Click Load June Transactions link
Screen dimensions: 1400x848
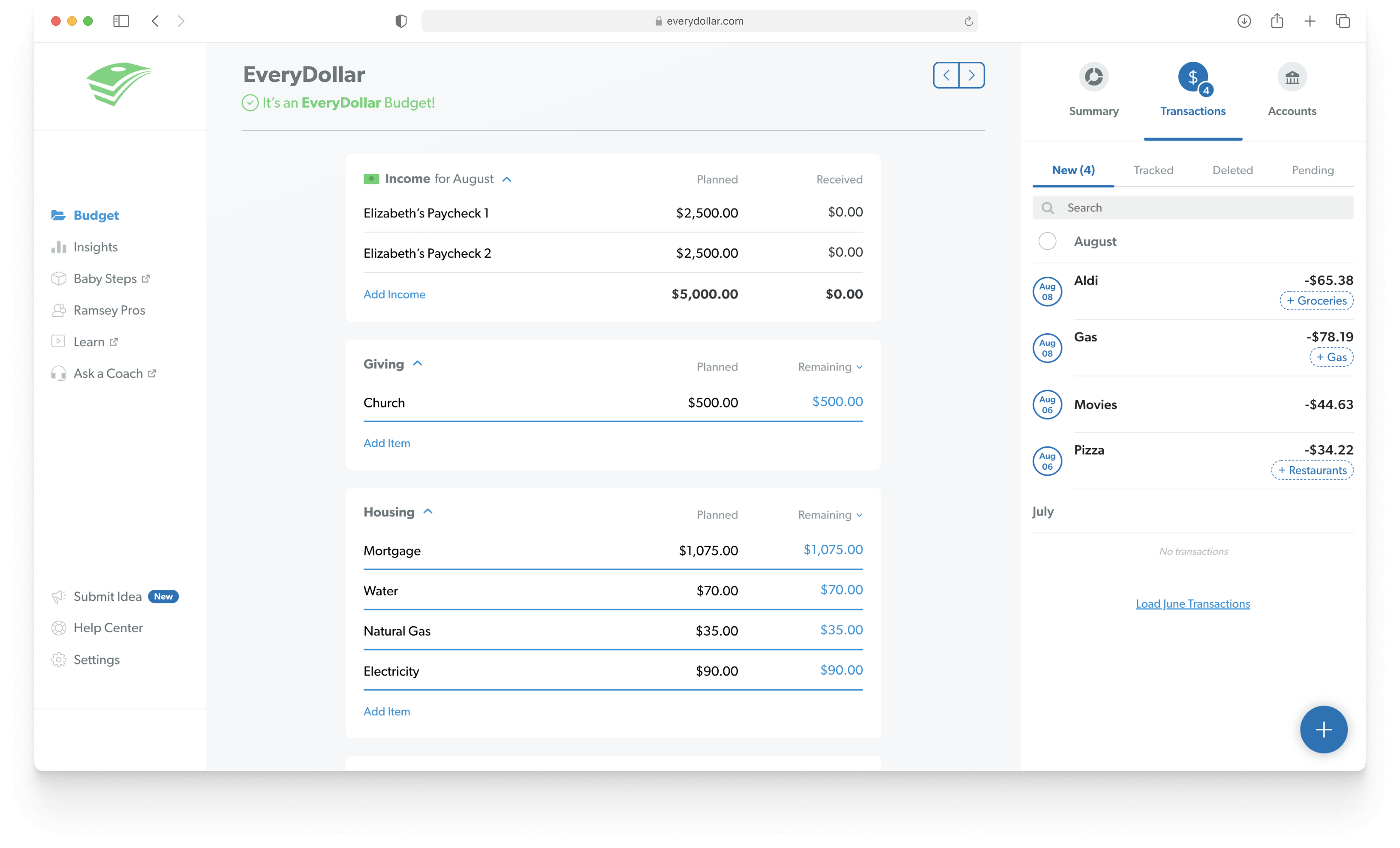coord(1192,604)
